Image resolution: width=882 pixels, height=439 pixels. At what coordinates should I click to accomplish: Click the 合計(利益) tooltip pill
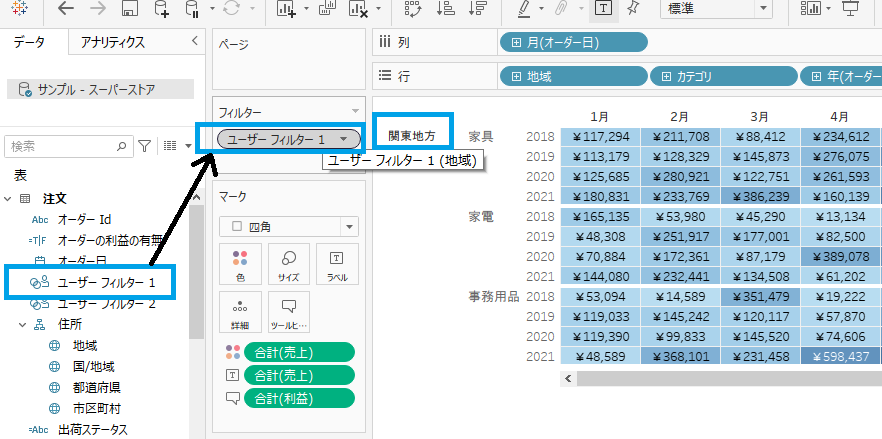pyautogui.click(x=300, y=398)
